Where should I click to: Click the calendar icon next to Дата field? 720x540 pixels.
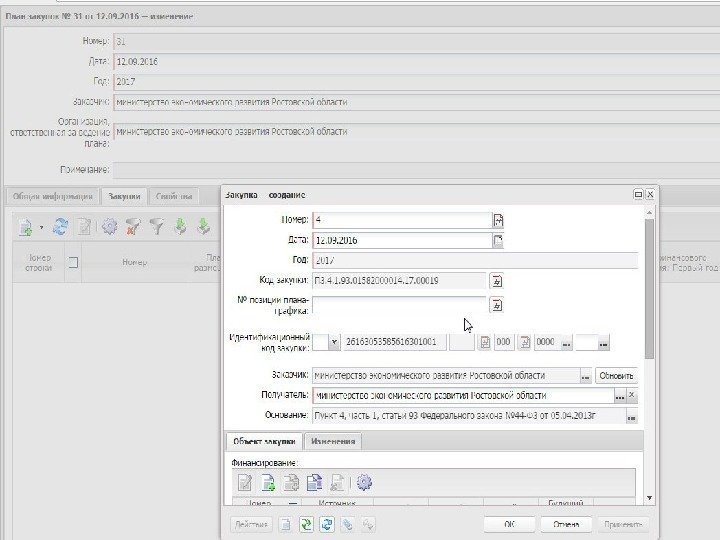[498, 240]
